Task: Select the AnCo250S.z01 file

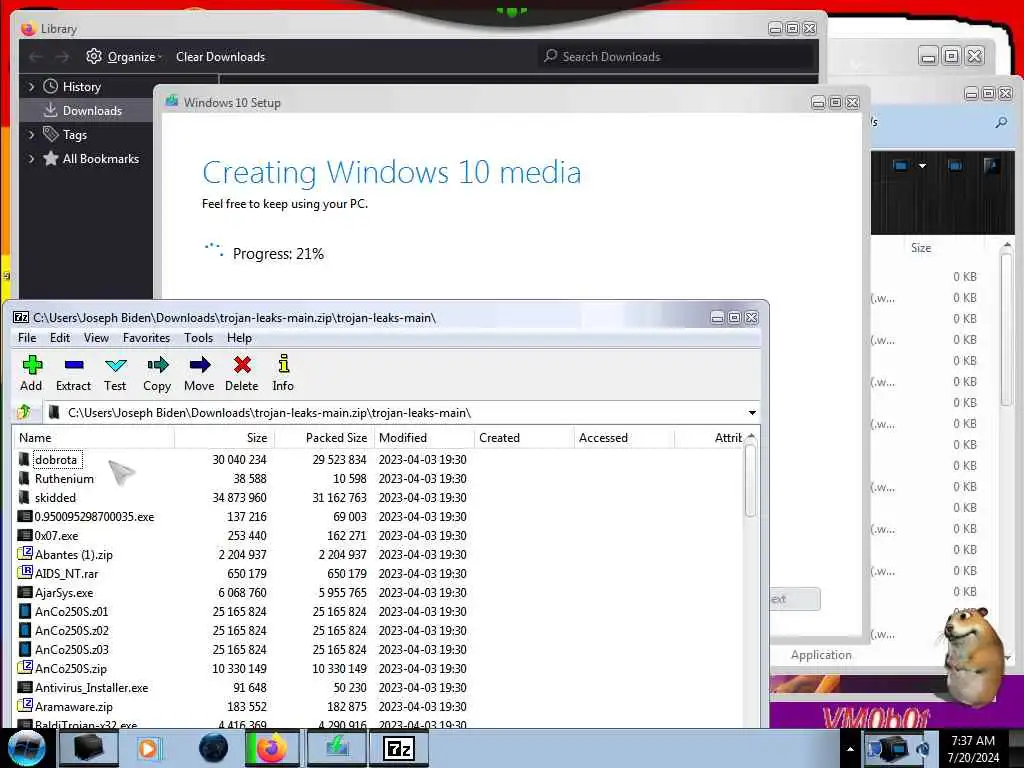Action: 72,611
